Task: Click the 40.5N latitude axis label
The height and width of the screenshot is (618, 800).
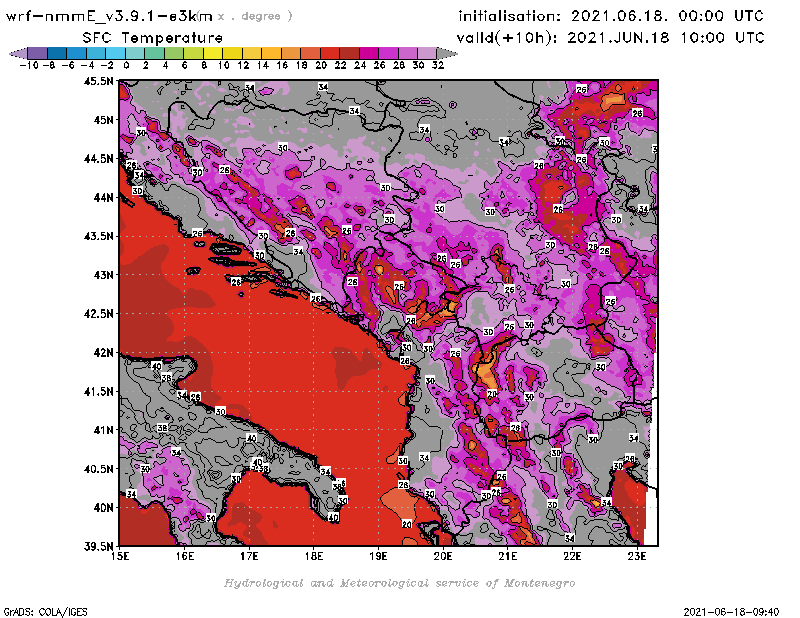Action: (98, 469)
